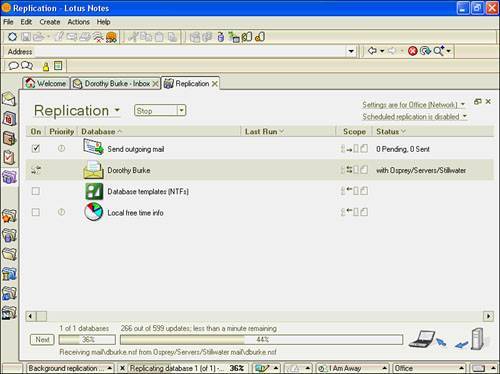Open Background replication status bar menu
The height and width of the screenshot is (374, 500).
coord(70,368)
